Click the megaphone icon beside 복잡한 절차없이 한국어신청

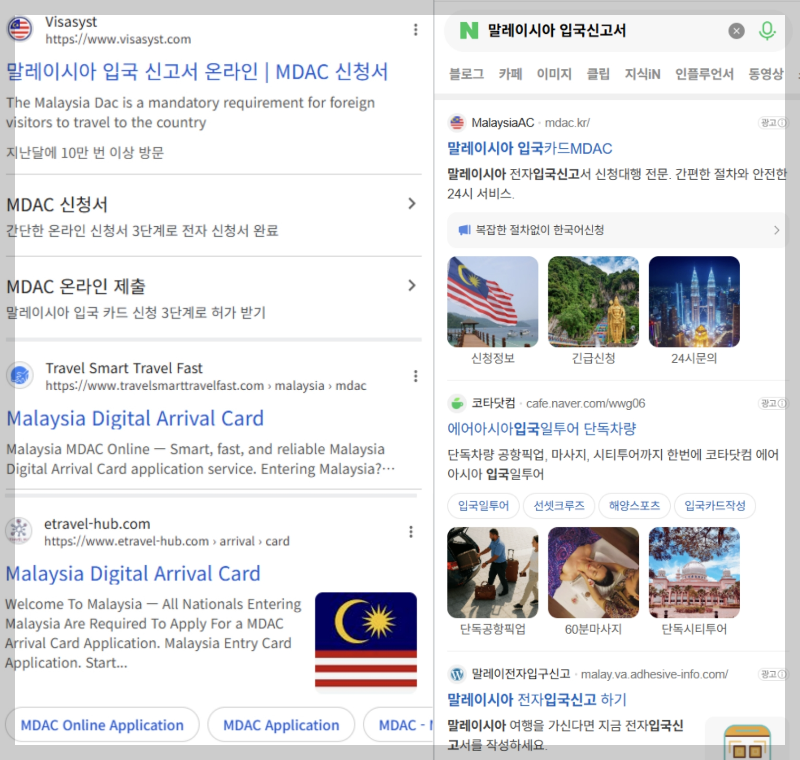pos(464,230)
